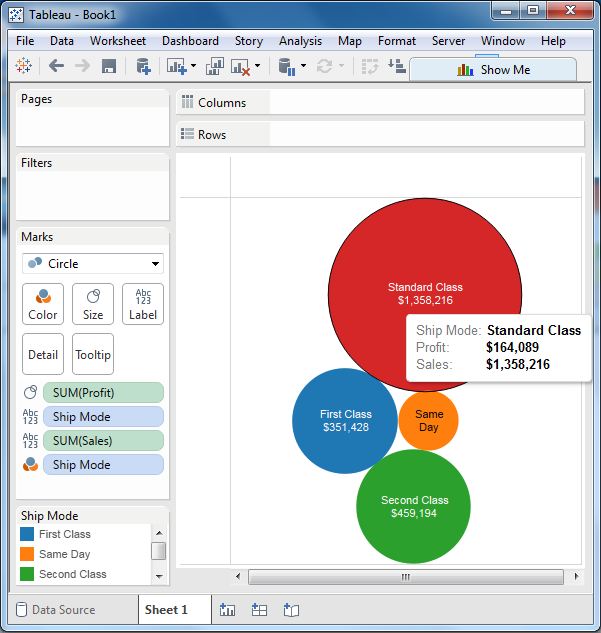Click the Tooltip button in Marks
Viewport: 601px width, 633px height.
click(93, 354)
